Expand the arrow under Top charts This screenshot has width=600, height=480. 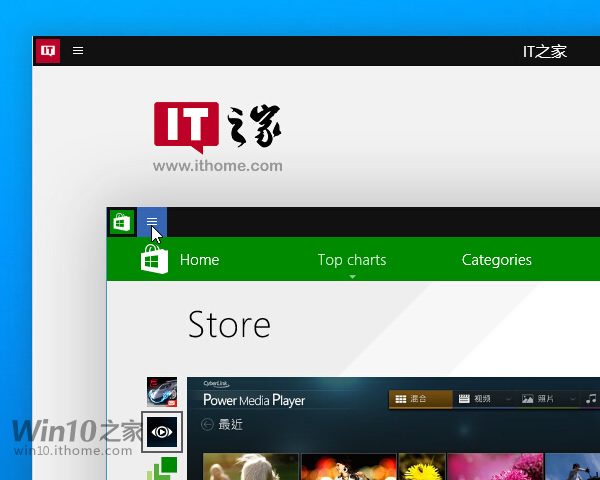click(x=352, y=277)
